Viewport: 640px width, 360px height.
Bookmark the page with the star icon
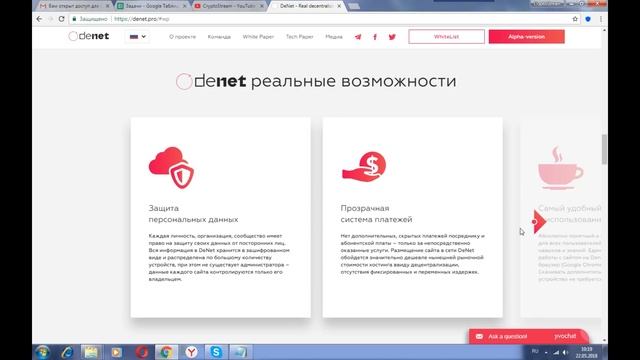tap(575, 19)
